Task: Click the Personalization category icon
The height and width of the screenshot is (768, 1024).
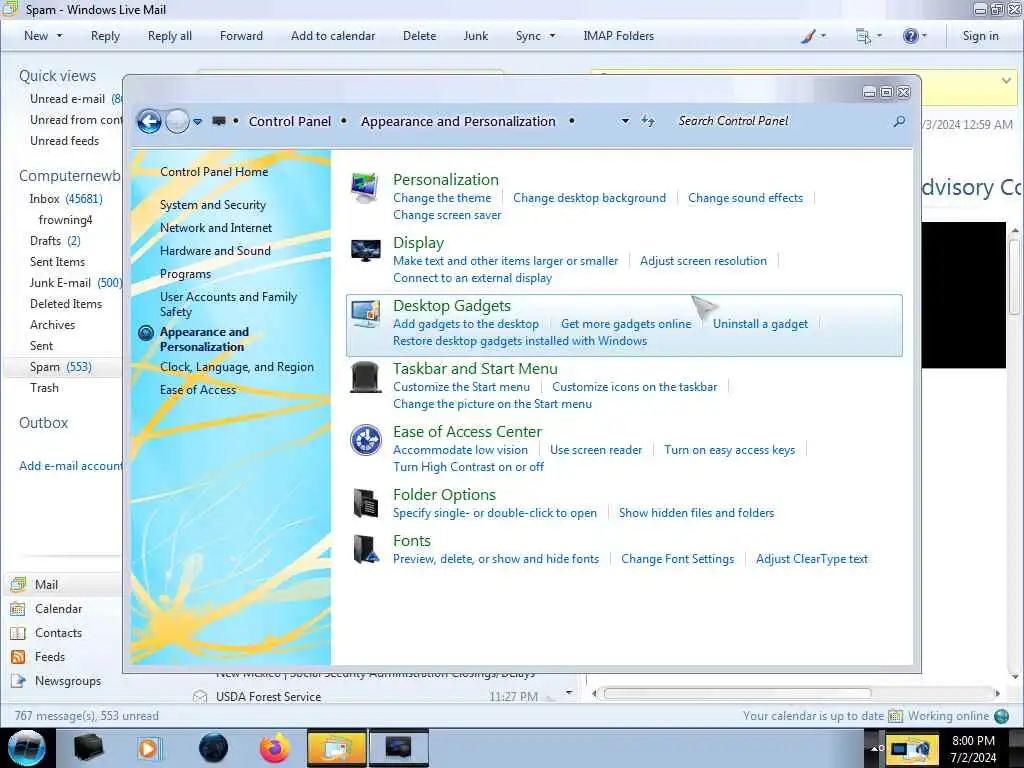Action: pos(364,188)
